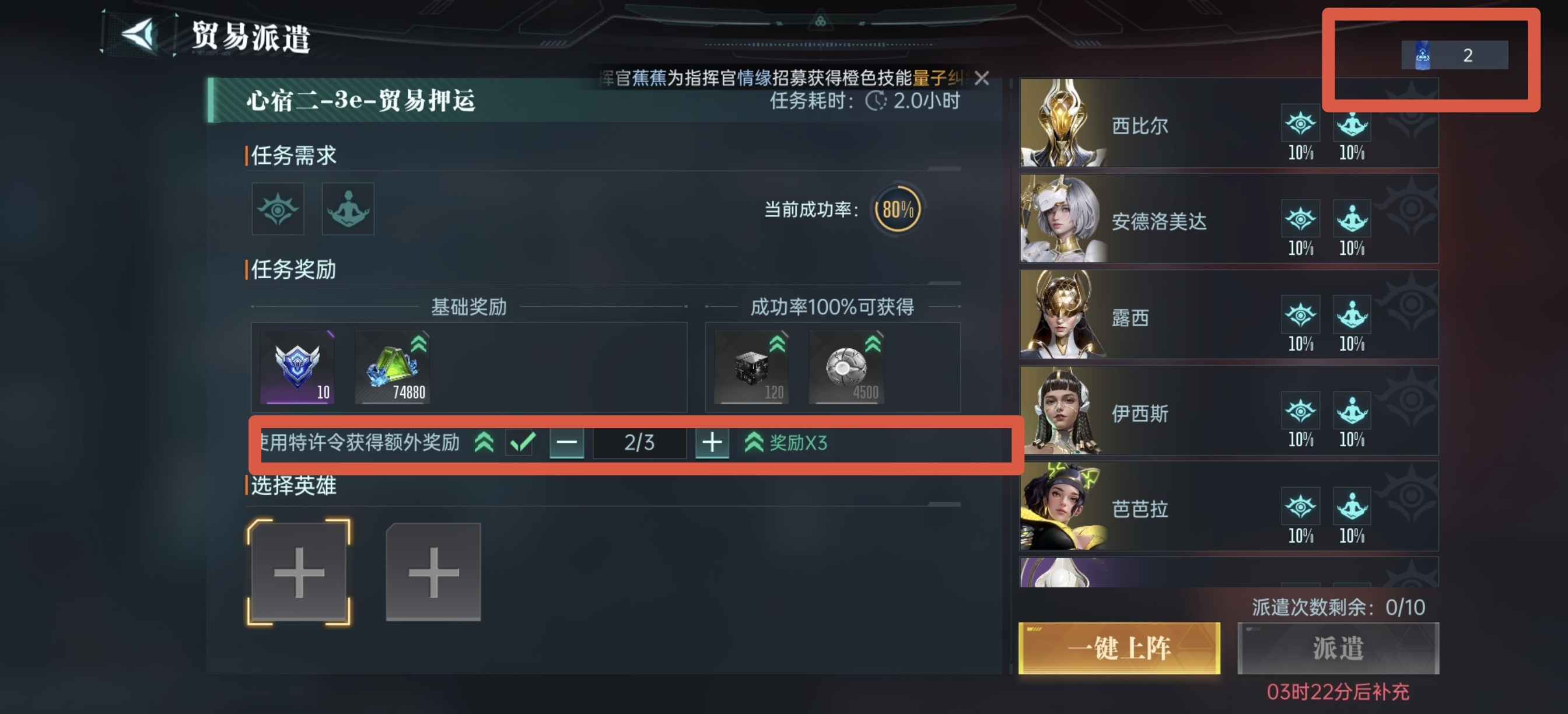Screen dimensions: 1568x714
Task: Click the 派遣 dispatch button
Action: pos(1339,648)
